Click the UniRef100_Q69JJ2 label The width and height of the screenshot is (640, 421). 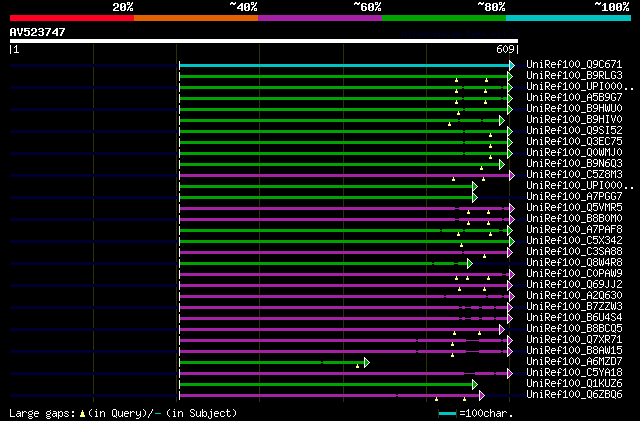[x=574, y=285]
